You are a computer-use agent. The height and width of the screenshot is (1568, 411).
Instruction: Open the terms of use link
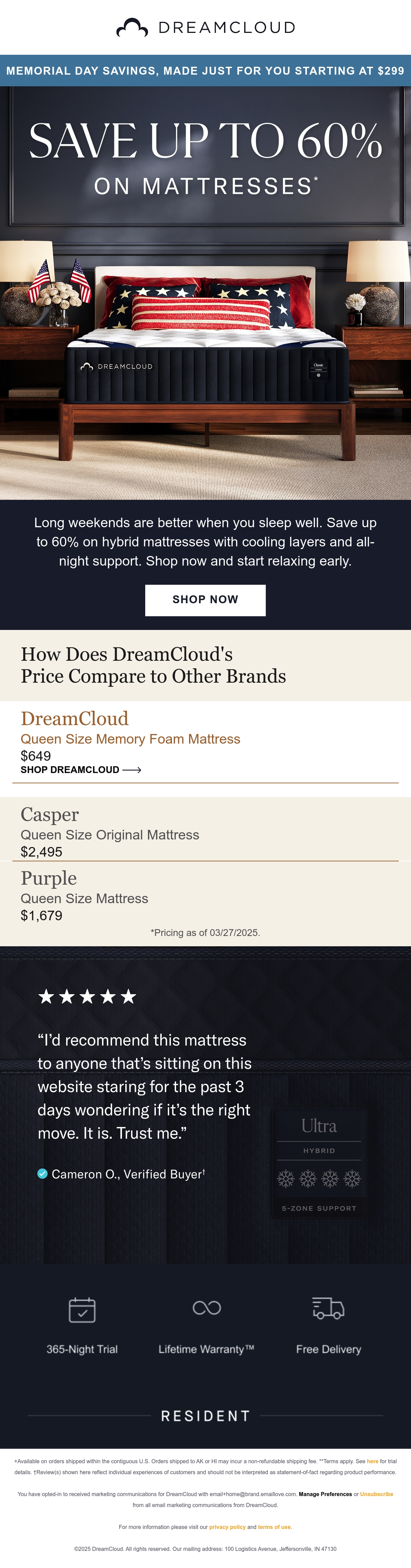[275, 1527]
